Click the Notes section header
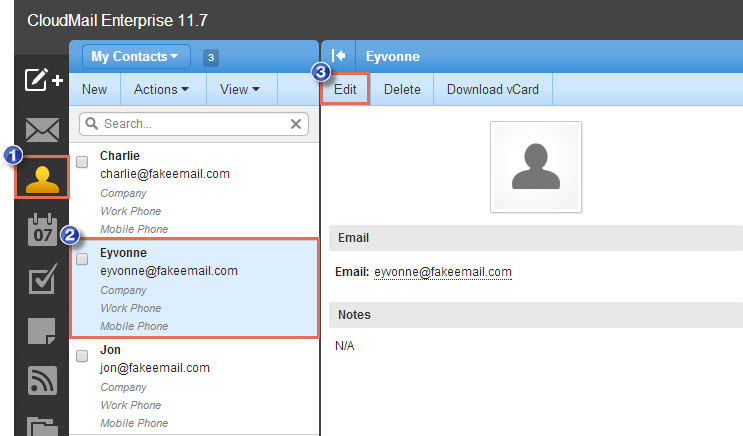The image size is (743, 436). pos(536,315)
